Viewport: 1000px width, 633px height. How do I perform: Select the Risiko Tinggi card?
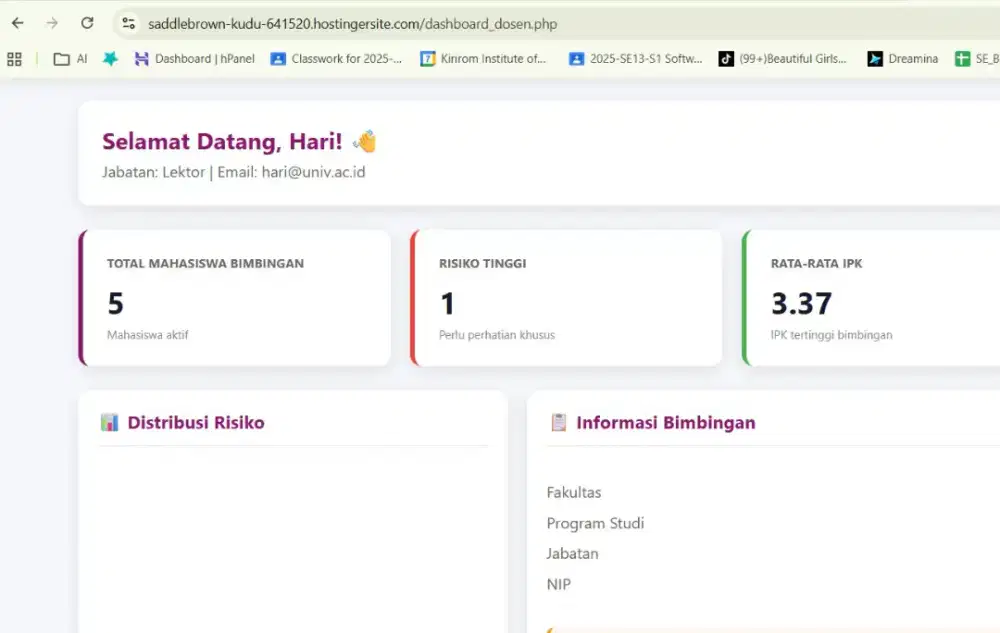(566, 298)
